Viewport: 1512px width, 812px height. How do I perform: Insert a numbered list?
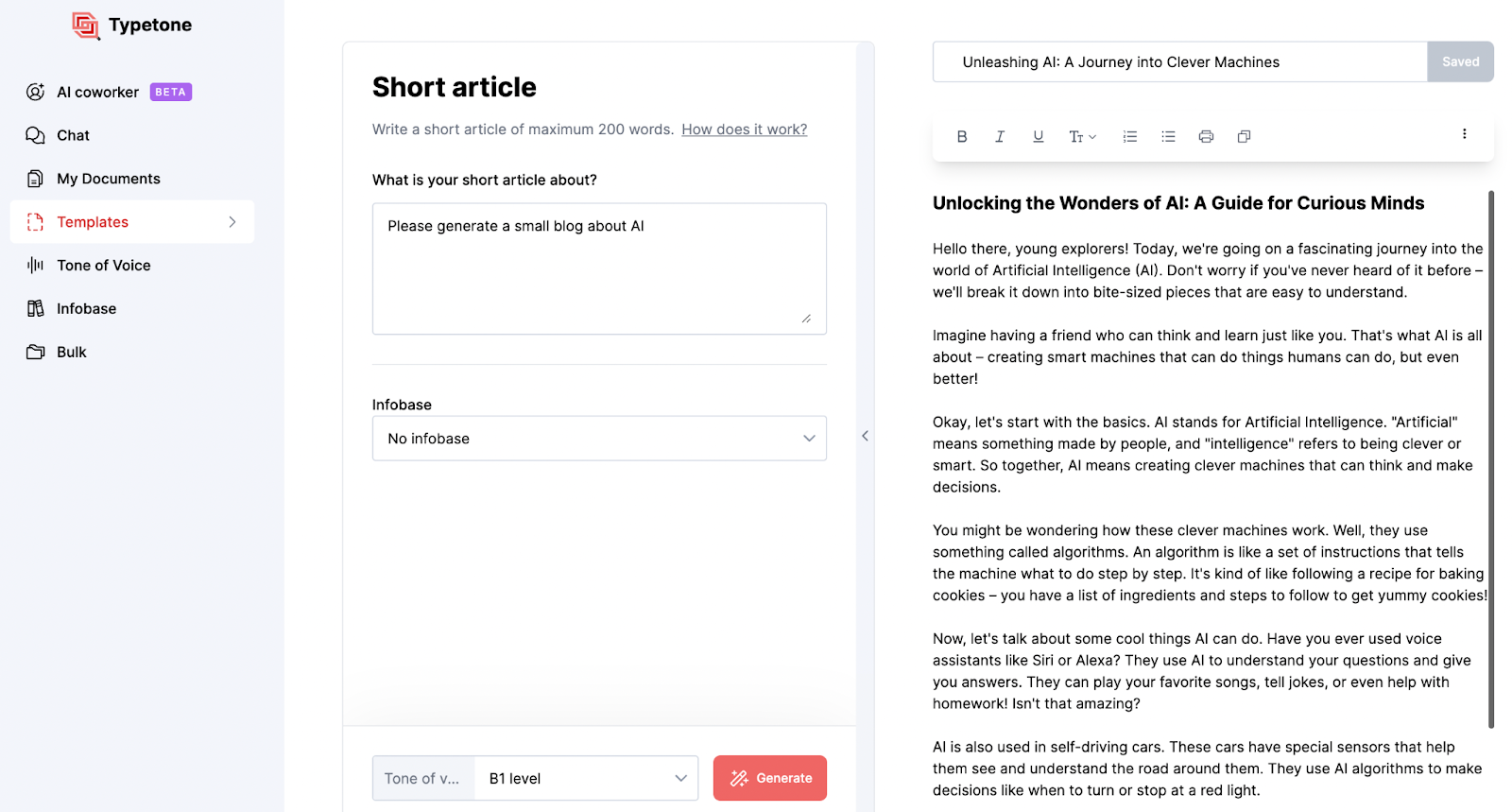(1129, 136)
